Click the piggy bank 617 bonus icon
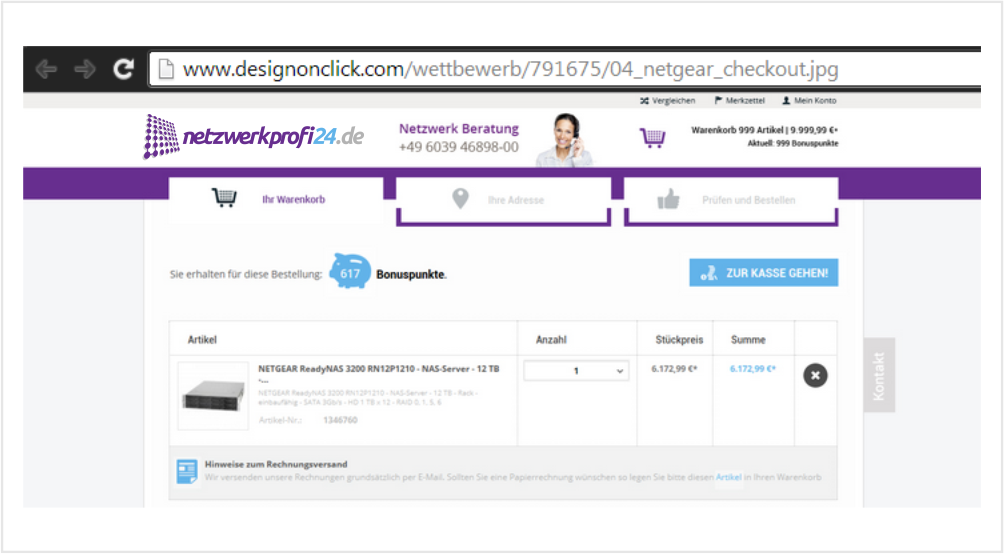1004x554 pixels. point(350,272)
